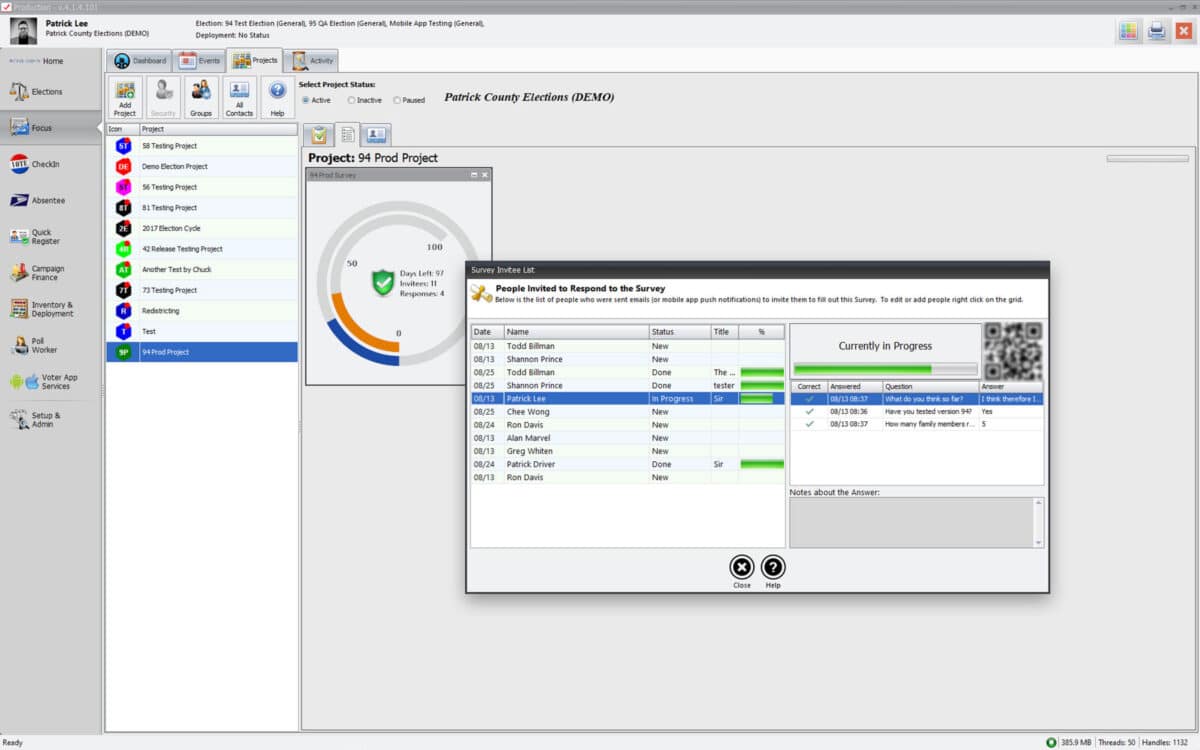Click the Add Project icon
This screenshot has width=1200, height=750.
coord(123,97)
